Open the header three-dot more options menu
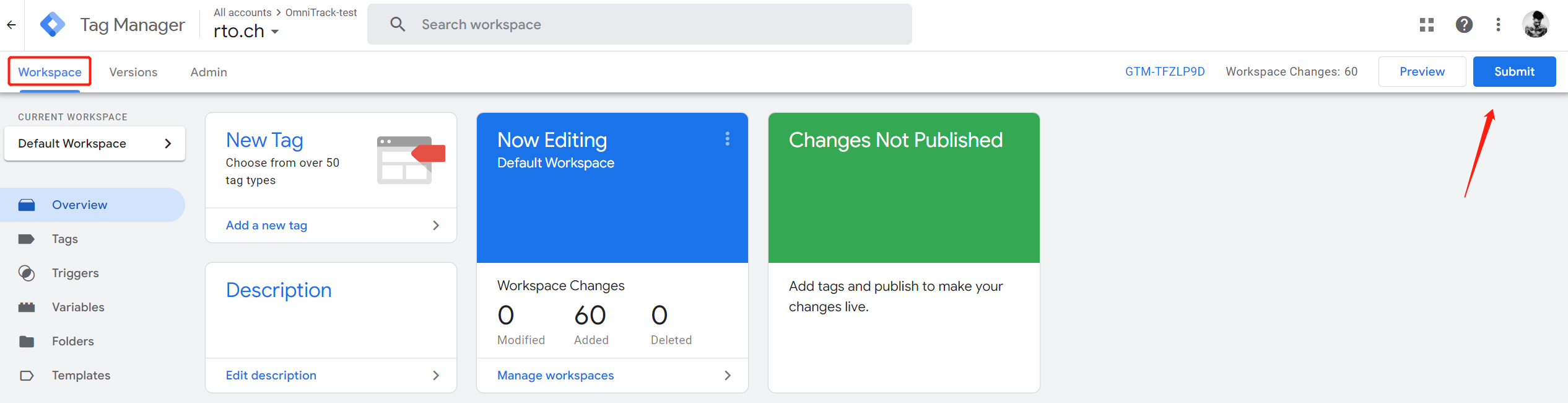Viewport: 1568px width, 403px height. tap(1498, 25)
